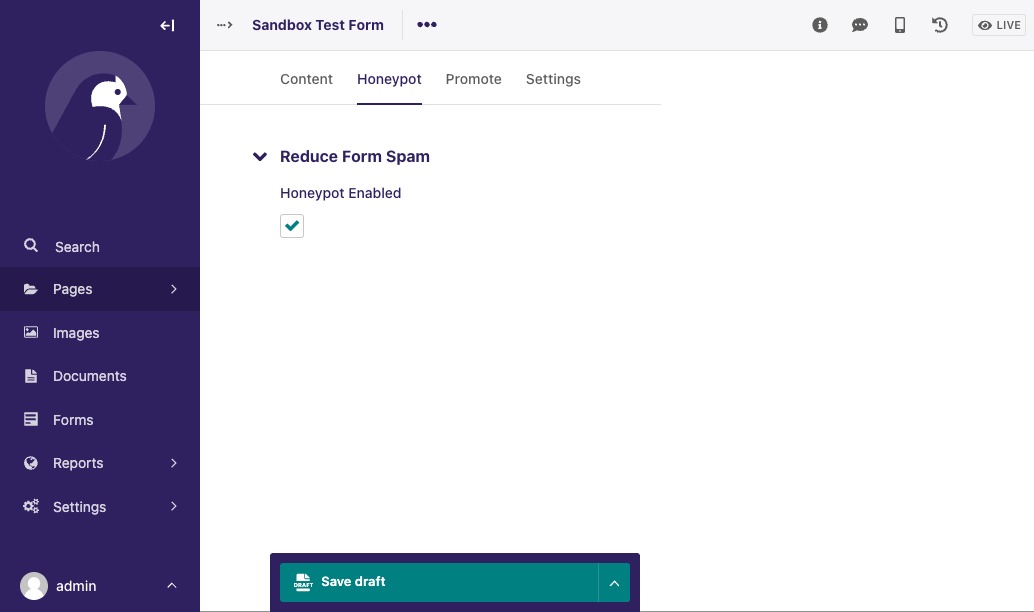Click the Reduce Form Spam heading
Image resolution: width=1034 pixels, height=612 pixels.
coord(355,156)
